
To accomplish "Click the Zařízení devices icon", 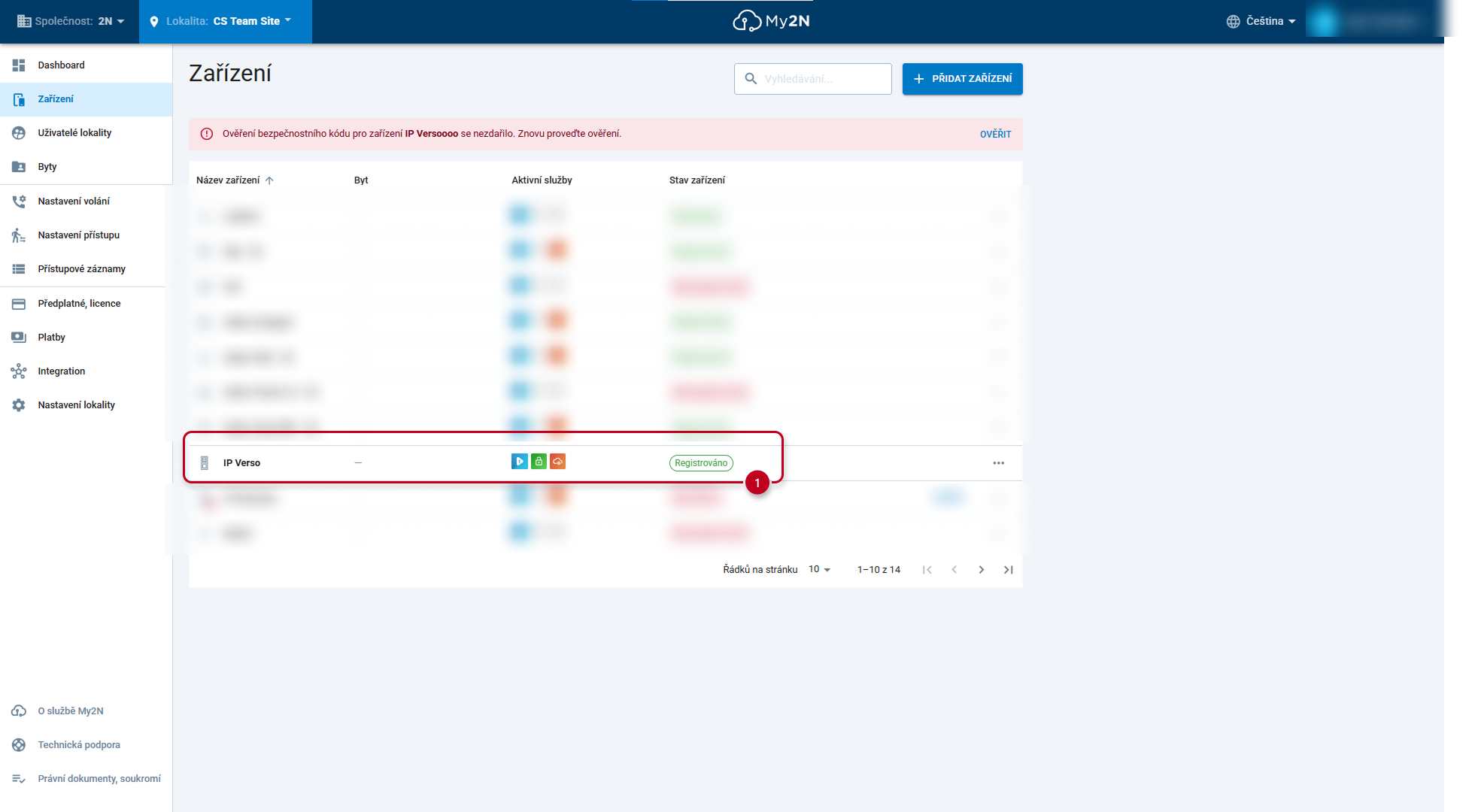I will tap(19, 99).
